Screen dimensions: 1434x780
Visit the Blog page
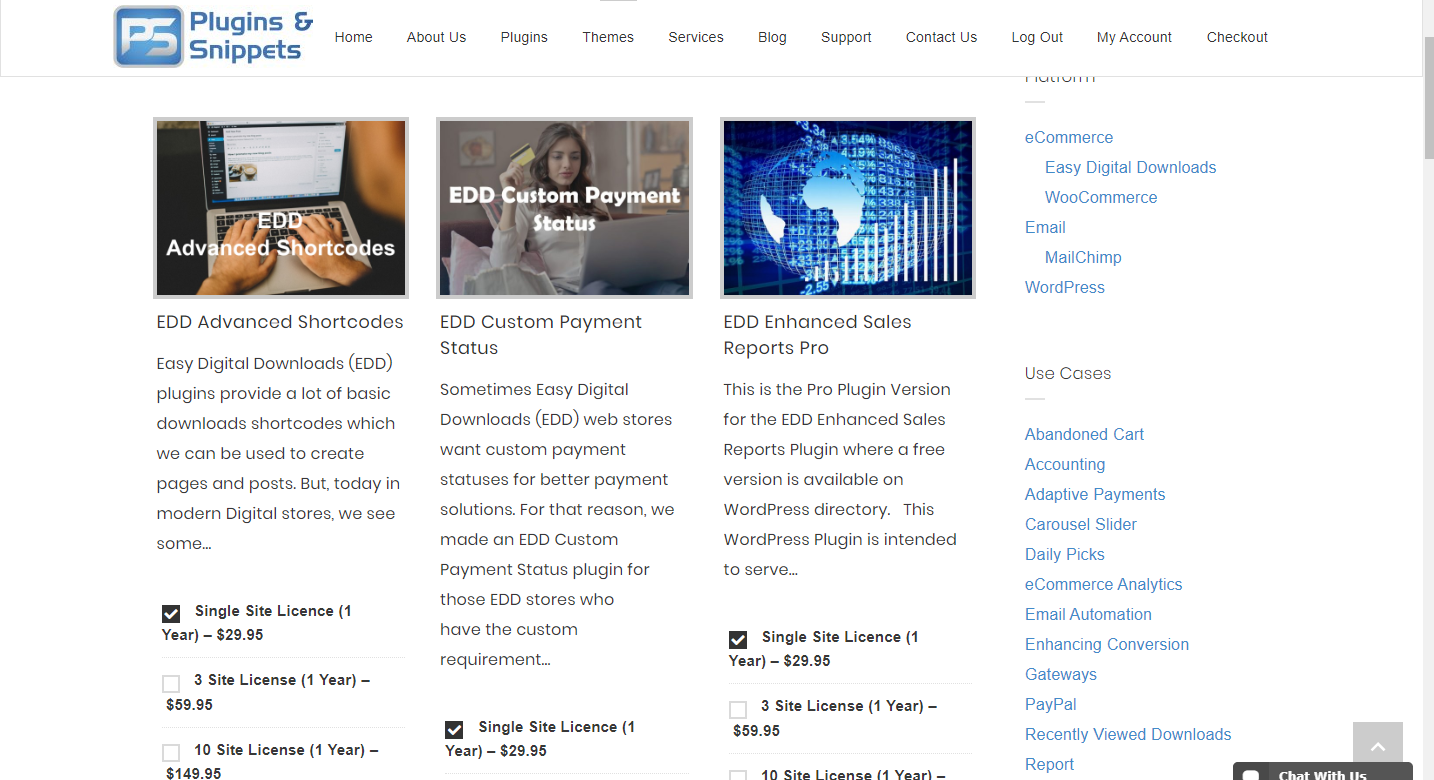click(772, 37)
